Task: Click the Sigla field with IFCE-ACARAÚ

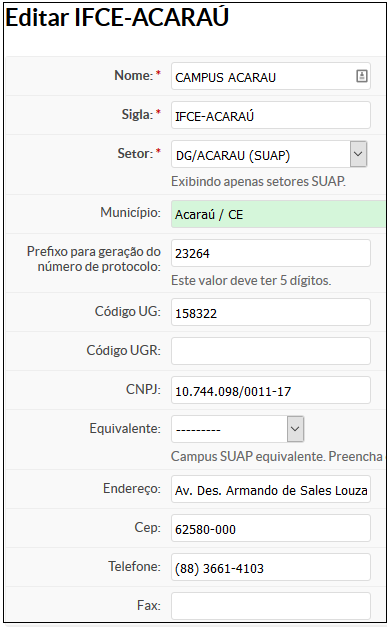Action: pos(271,115)
